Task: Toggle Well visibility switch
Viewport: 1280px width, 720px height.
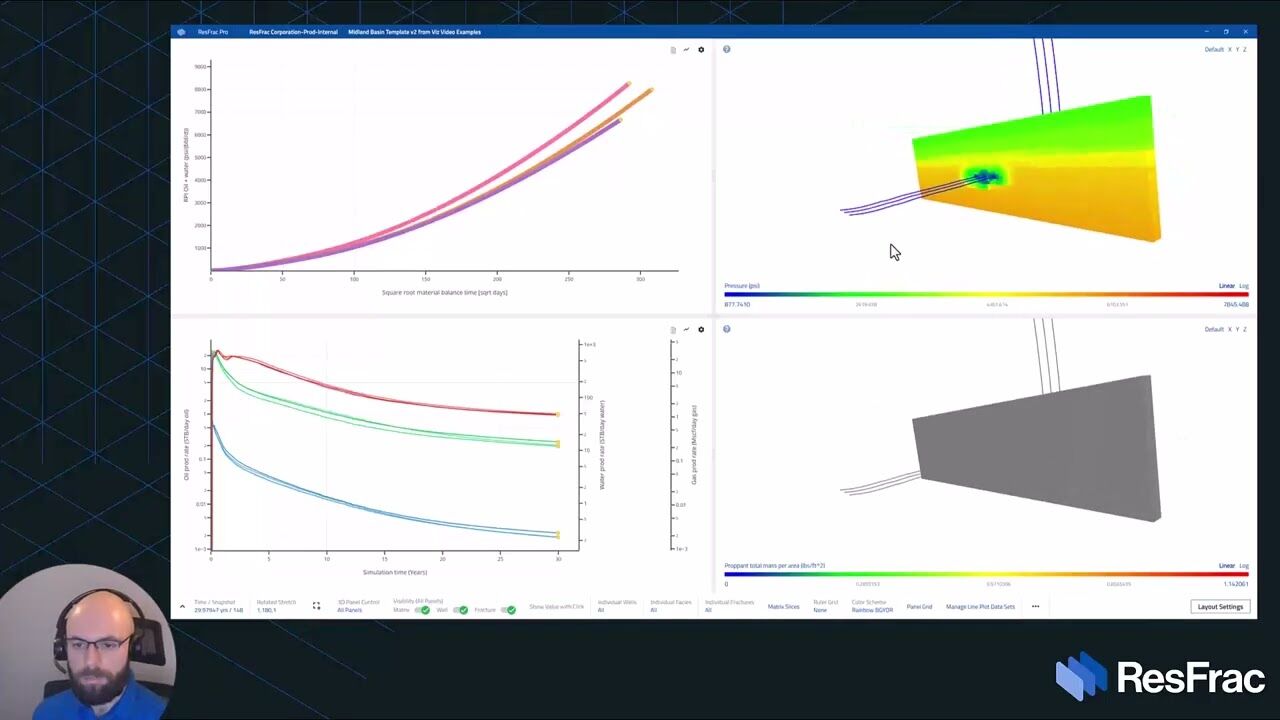Action: pos(460,610)
